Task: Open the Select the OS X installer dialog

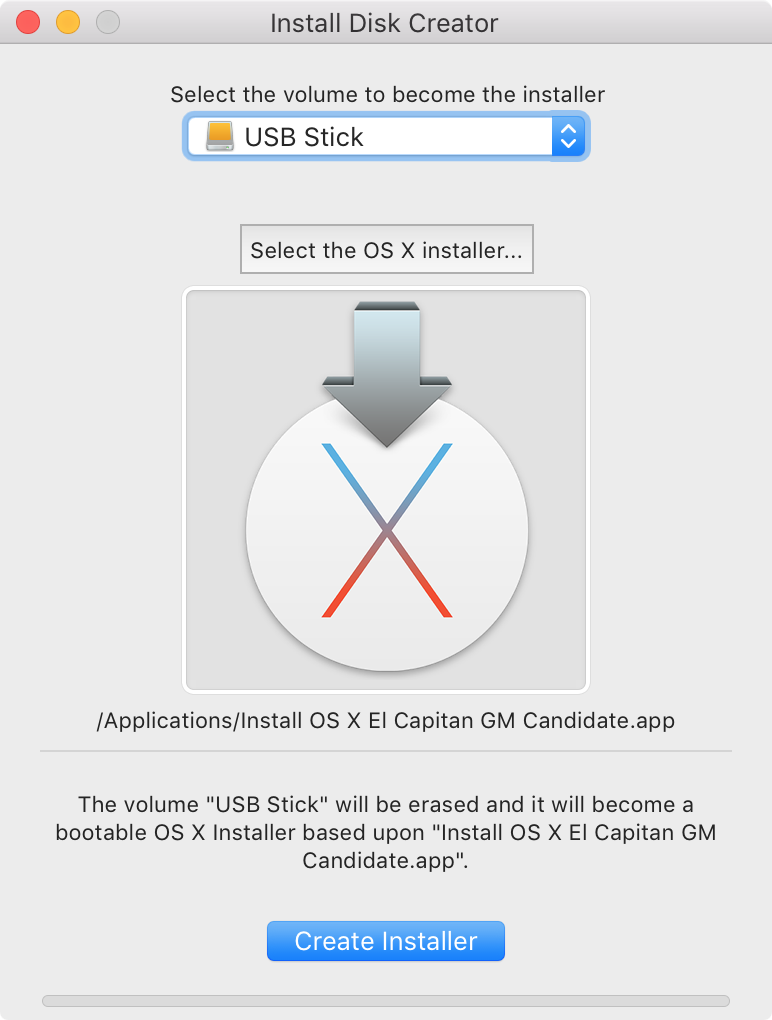Action: click(x=386, y=249)
